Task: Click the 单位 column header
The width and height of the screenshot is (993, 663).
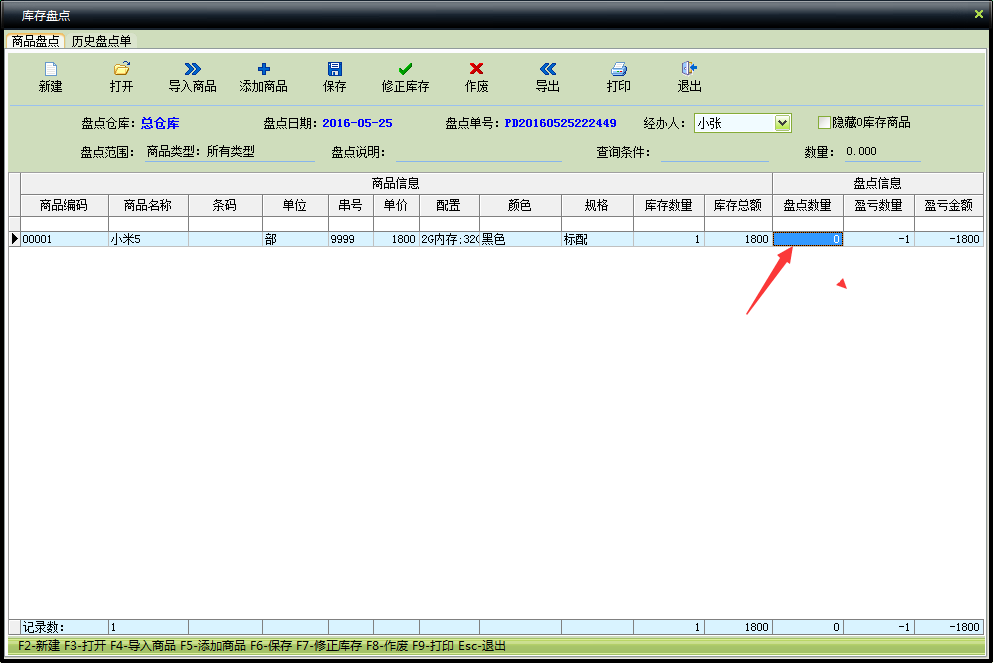Action: [x=295, y=205]
